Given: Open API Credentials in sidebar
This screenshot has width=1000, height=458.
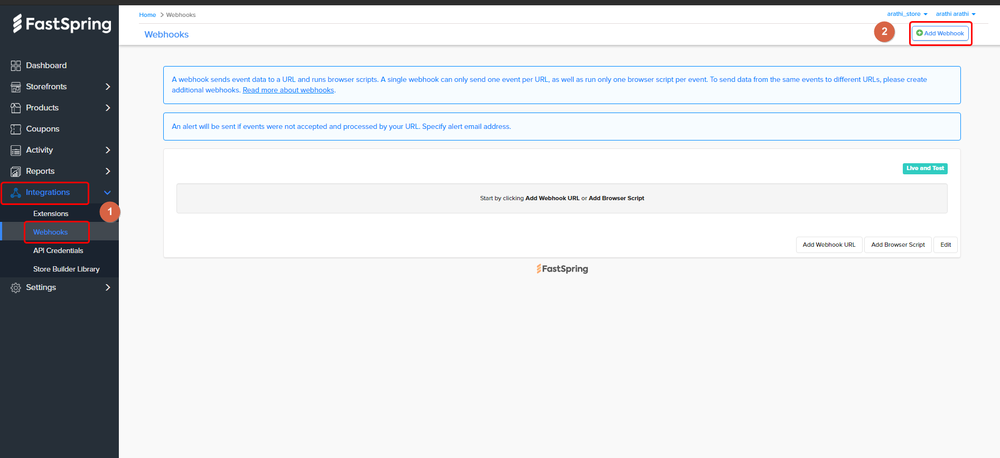Looking at the screenshot, I should pos(58,251).
